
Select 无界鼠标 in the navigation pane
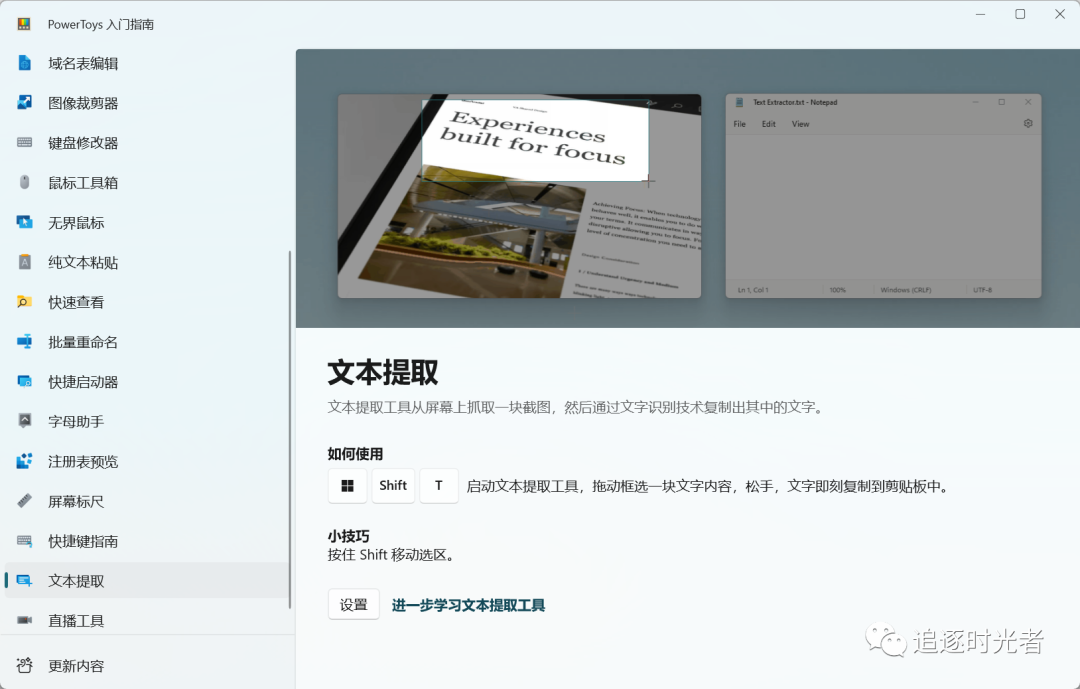(x=22, y=223)
